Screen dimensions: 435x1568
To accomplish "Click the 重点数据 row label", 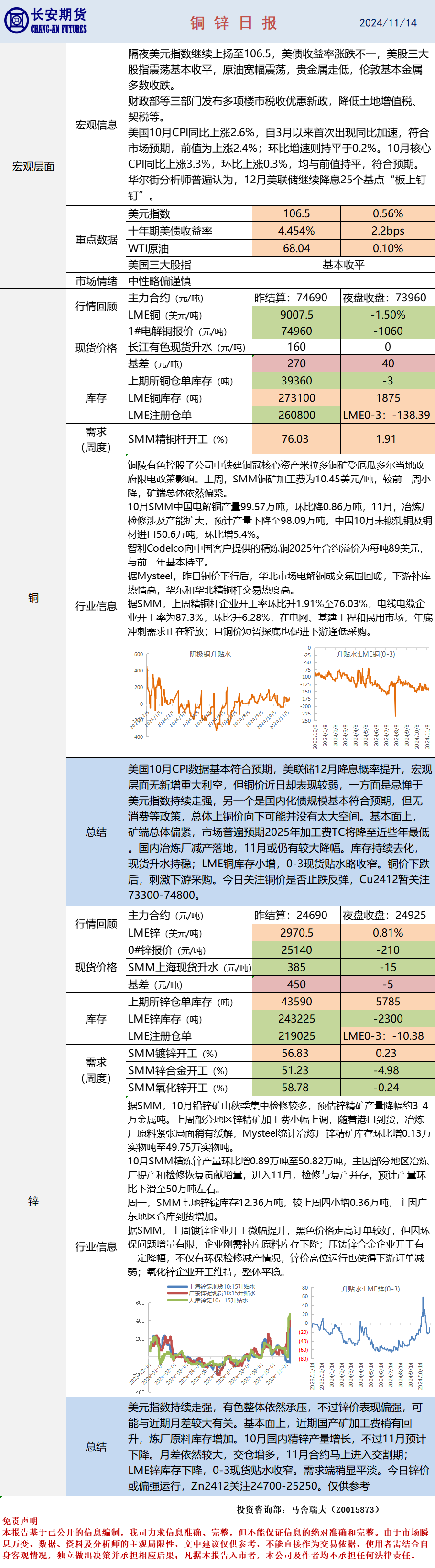I will point(96,240).
